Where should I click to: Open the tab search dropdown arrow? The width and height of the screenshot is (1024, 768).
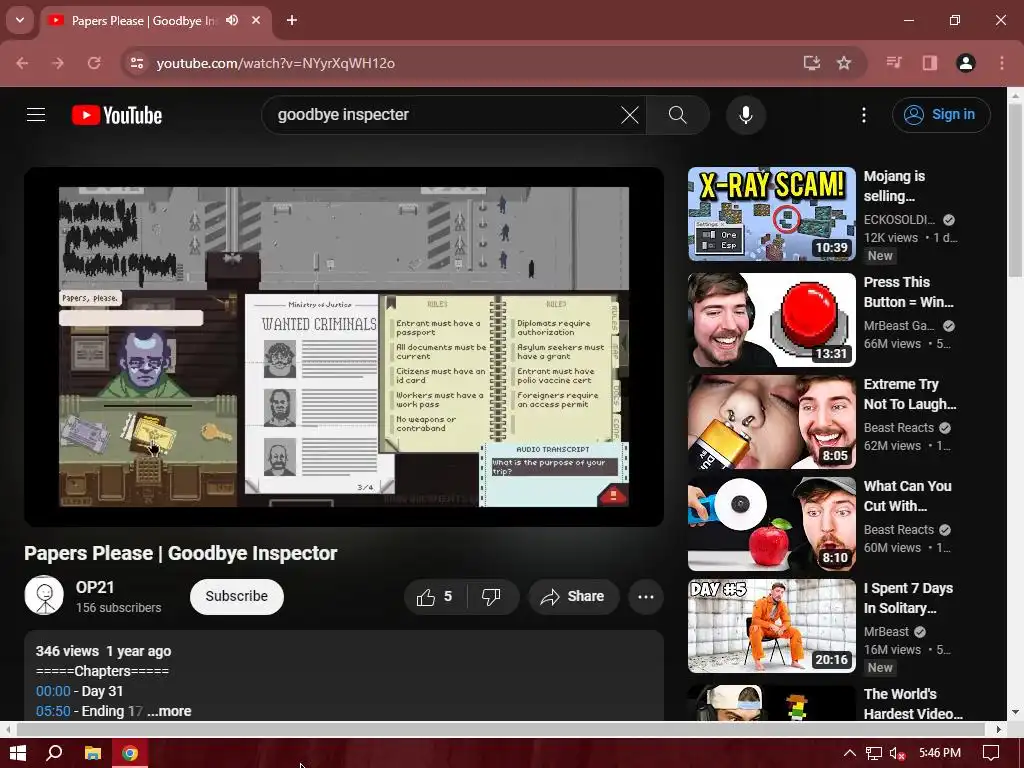tap(20, 20)
